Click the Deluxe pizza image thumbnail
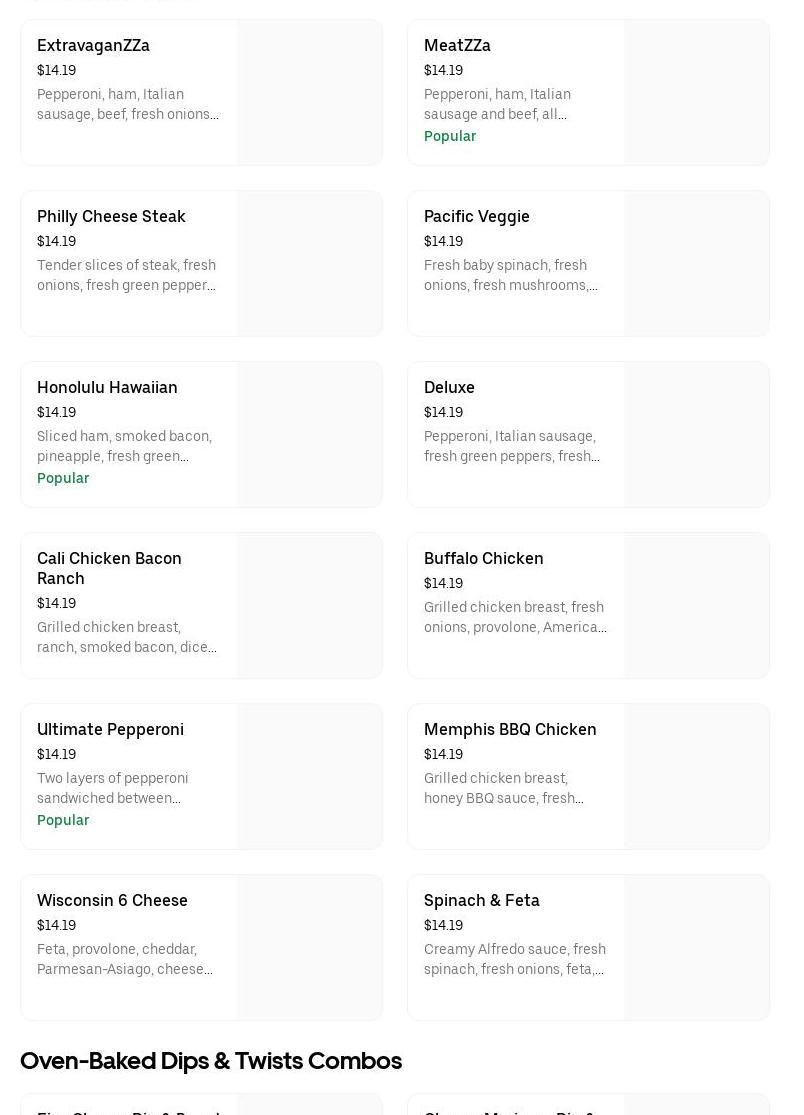The height and width of the screenshot is (1115, 804). pyautogui.click(x=696, y=434)
